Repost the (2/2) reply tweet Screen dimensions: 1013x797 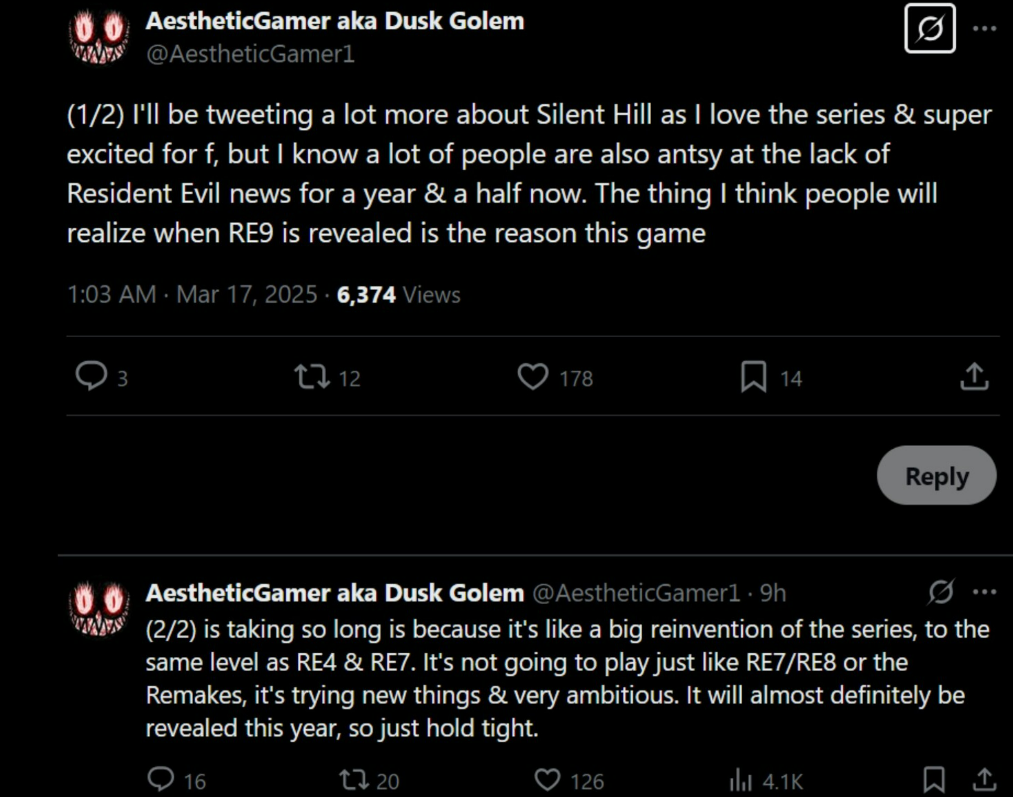[355, 779]
